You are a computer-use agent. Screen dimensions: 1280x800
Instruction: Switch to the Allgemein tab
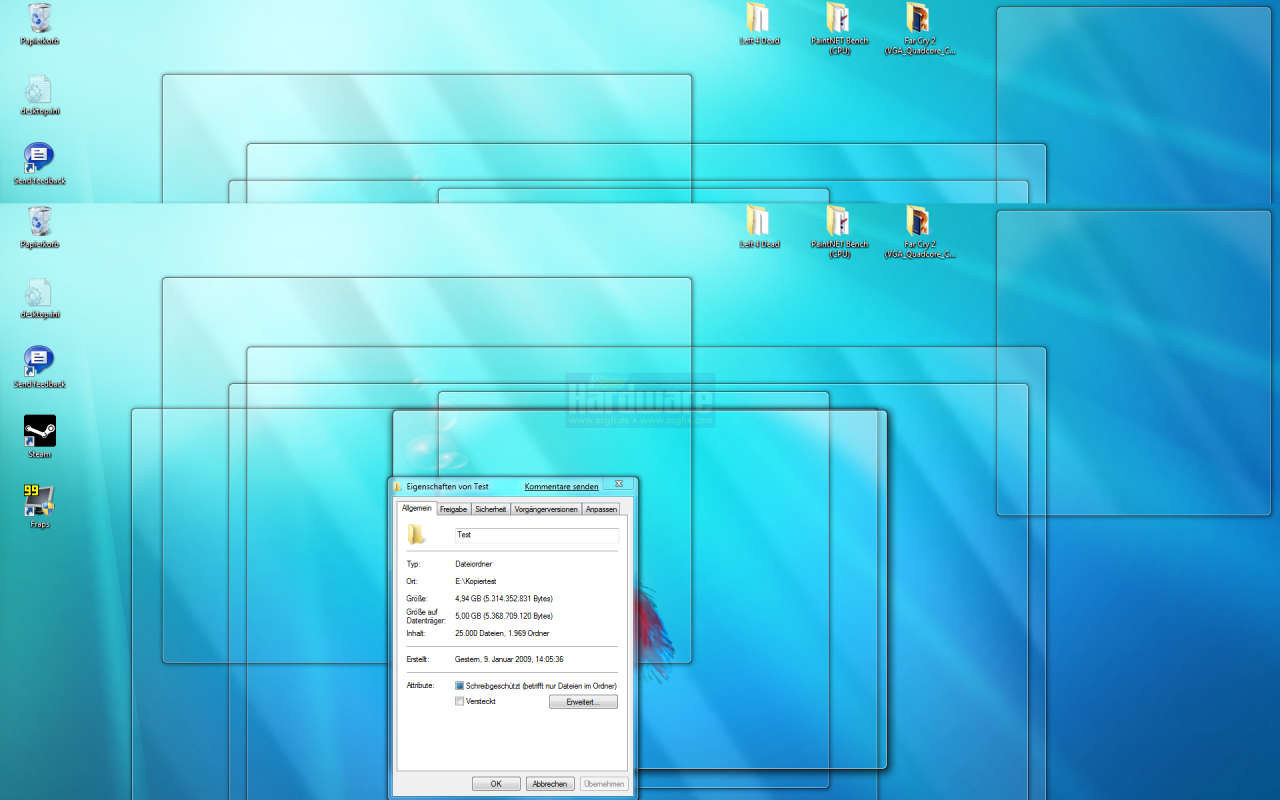[x=417, y=508]
